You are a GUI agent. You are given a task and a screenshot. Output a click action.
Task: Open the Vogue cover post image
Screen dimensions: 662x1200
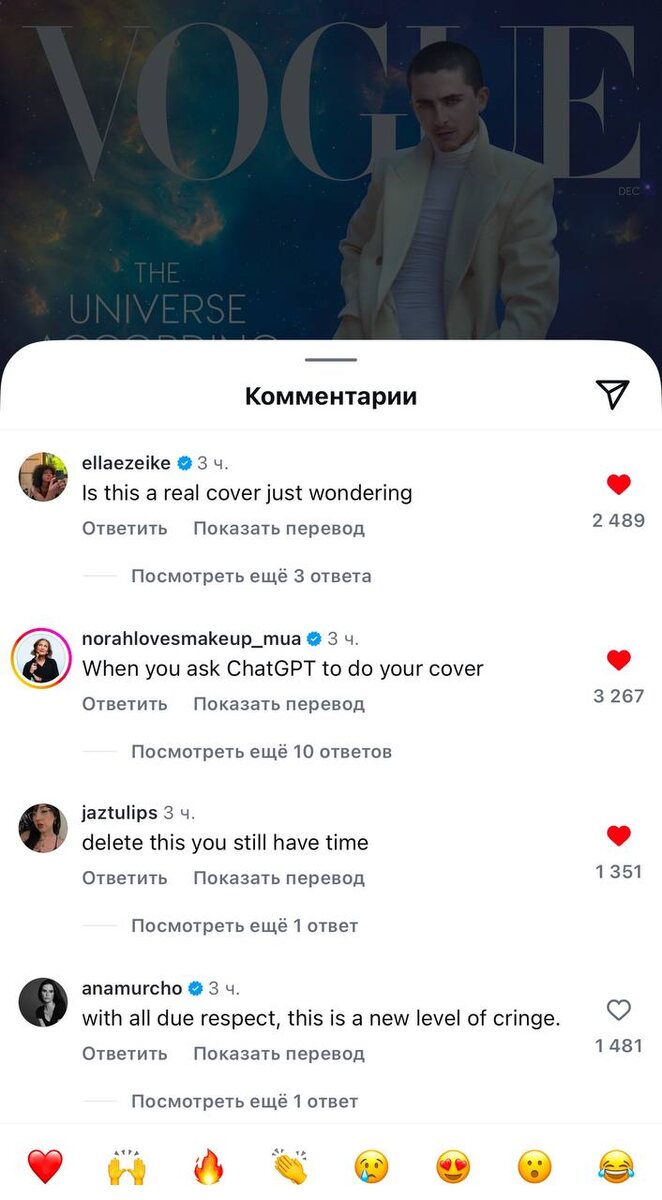pos(331,170)
